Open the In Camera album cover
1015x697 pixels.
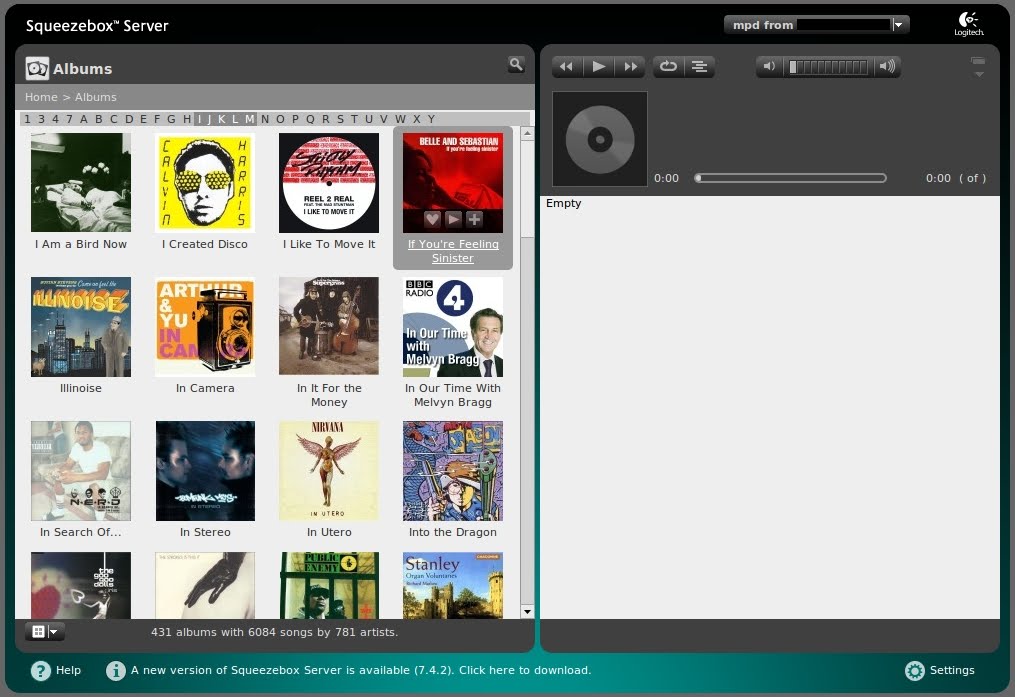tap(205, 327)
